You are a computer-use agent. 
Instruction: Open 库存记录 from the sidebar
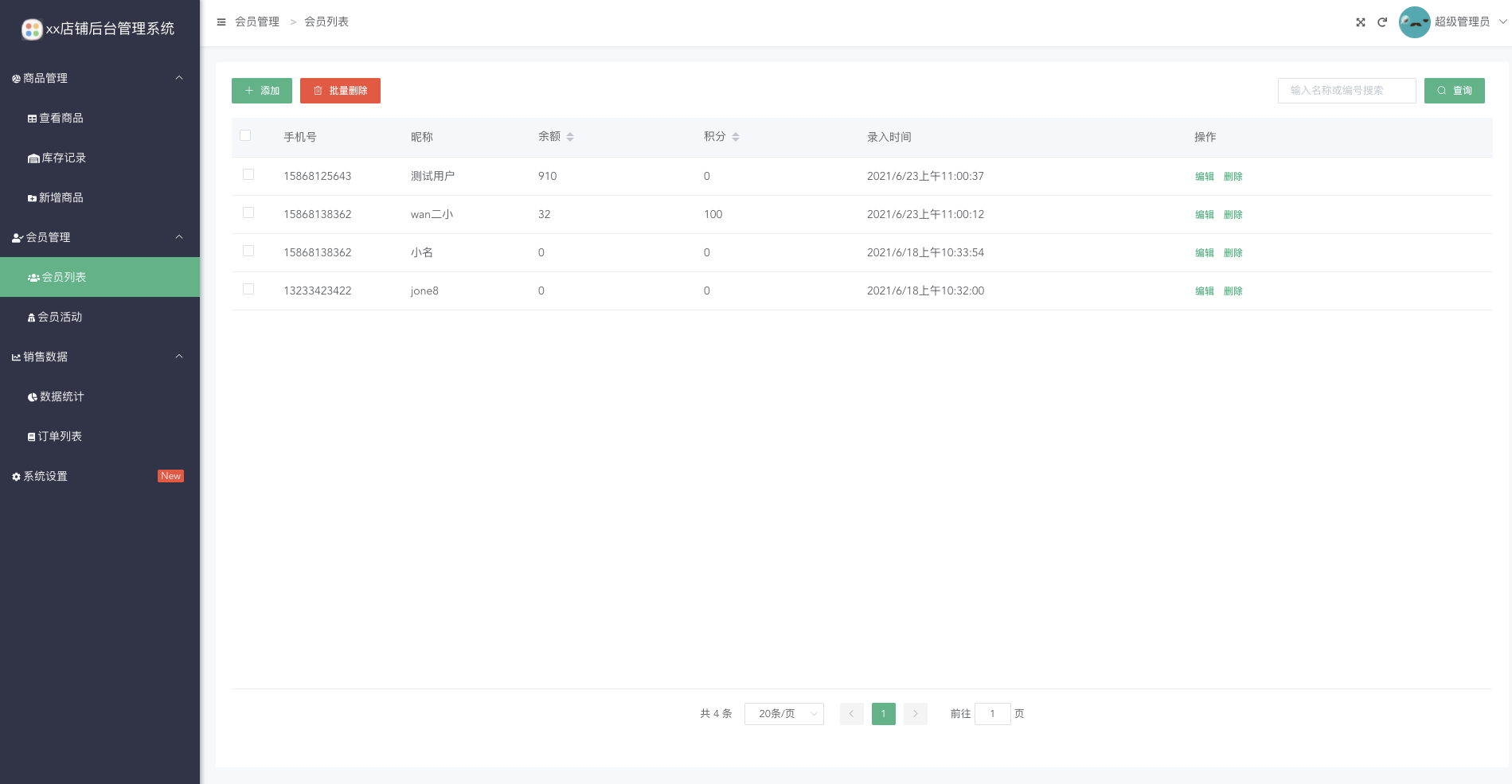pos(61,158)
